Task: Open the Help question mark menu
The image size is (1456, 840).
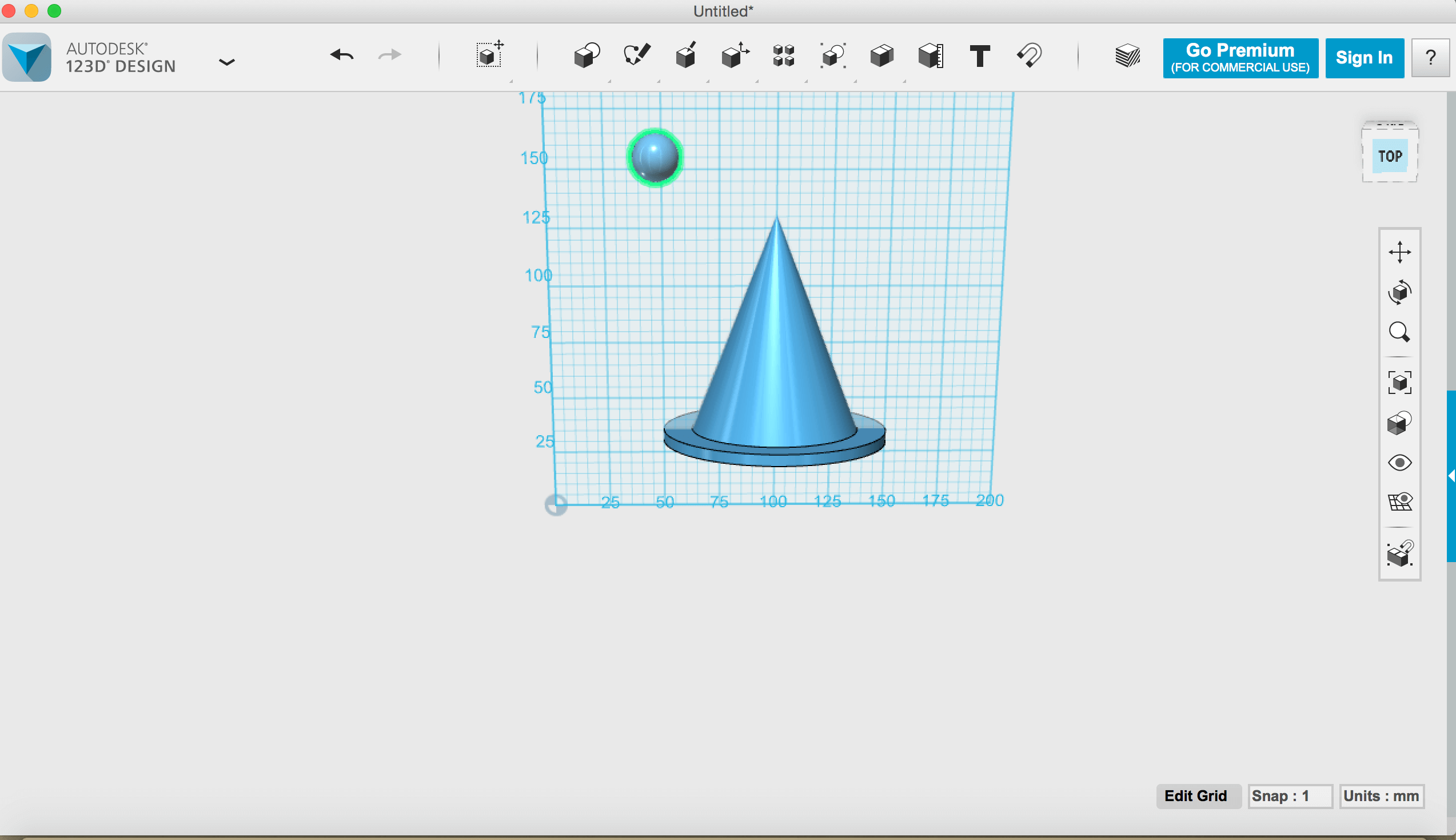Action: point(1430,58)
